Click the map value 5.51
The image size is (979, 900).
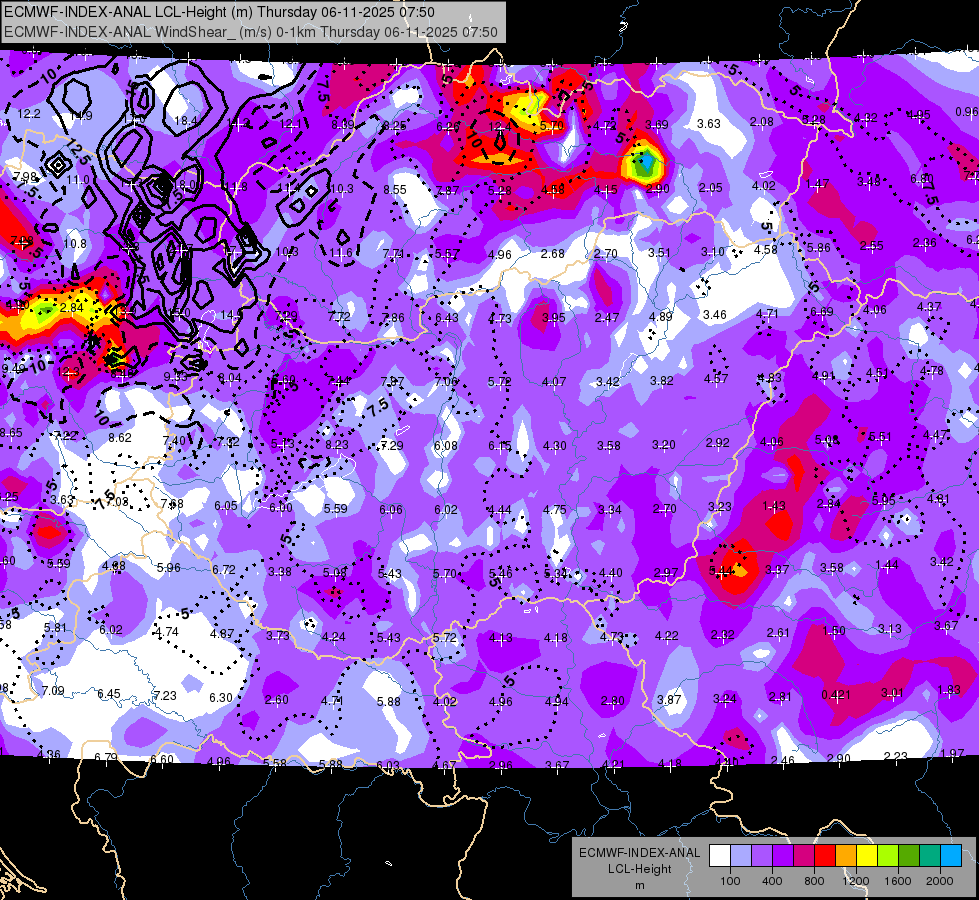[x=880, y=437]
